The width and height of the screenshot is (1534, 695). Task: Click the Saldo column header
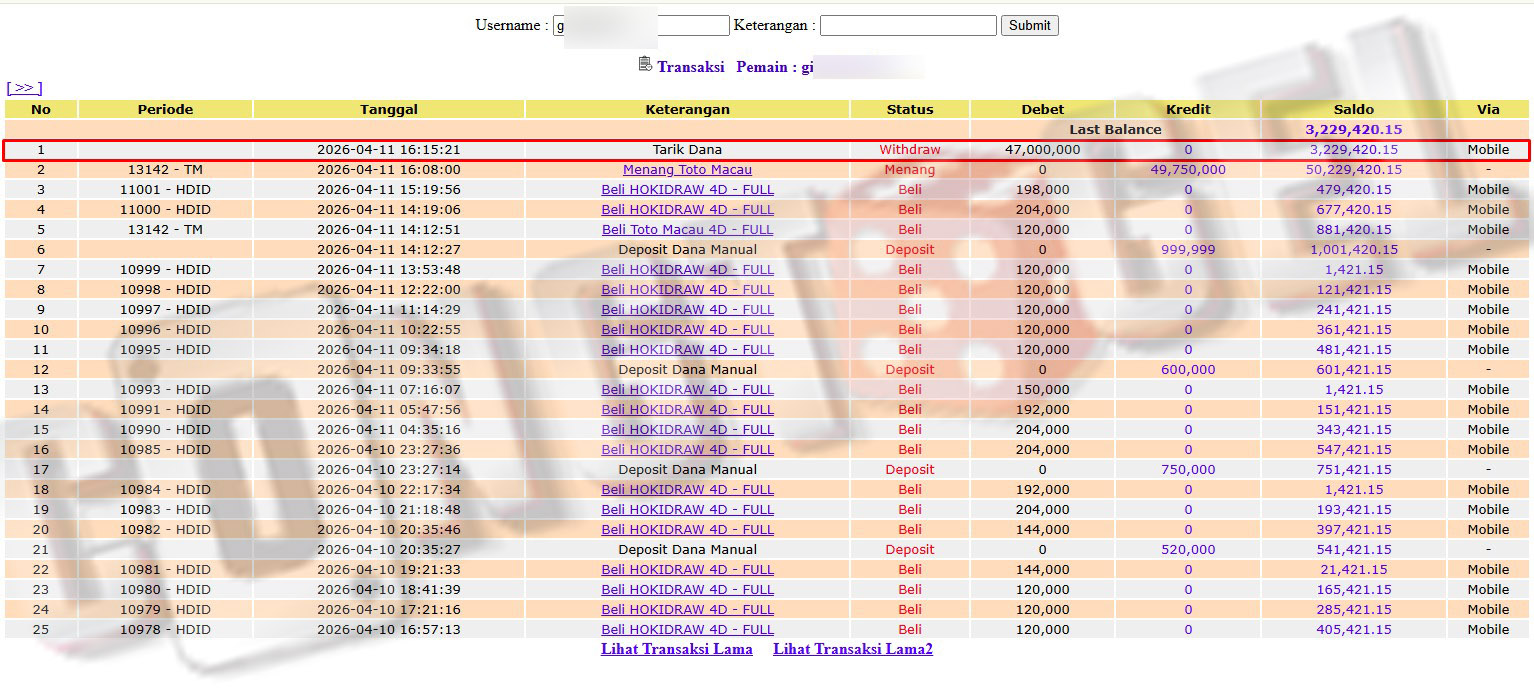pyautogui.click(x=1354, y=110)
